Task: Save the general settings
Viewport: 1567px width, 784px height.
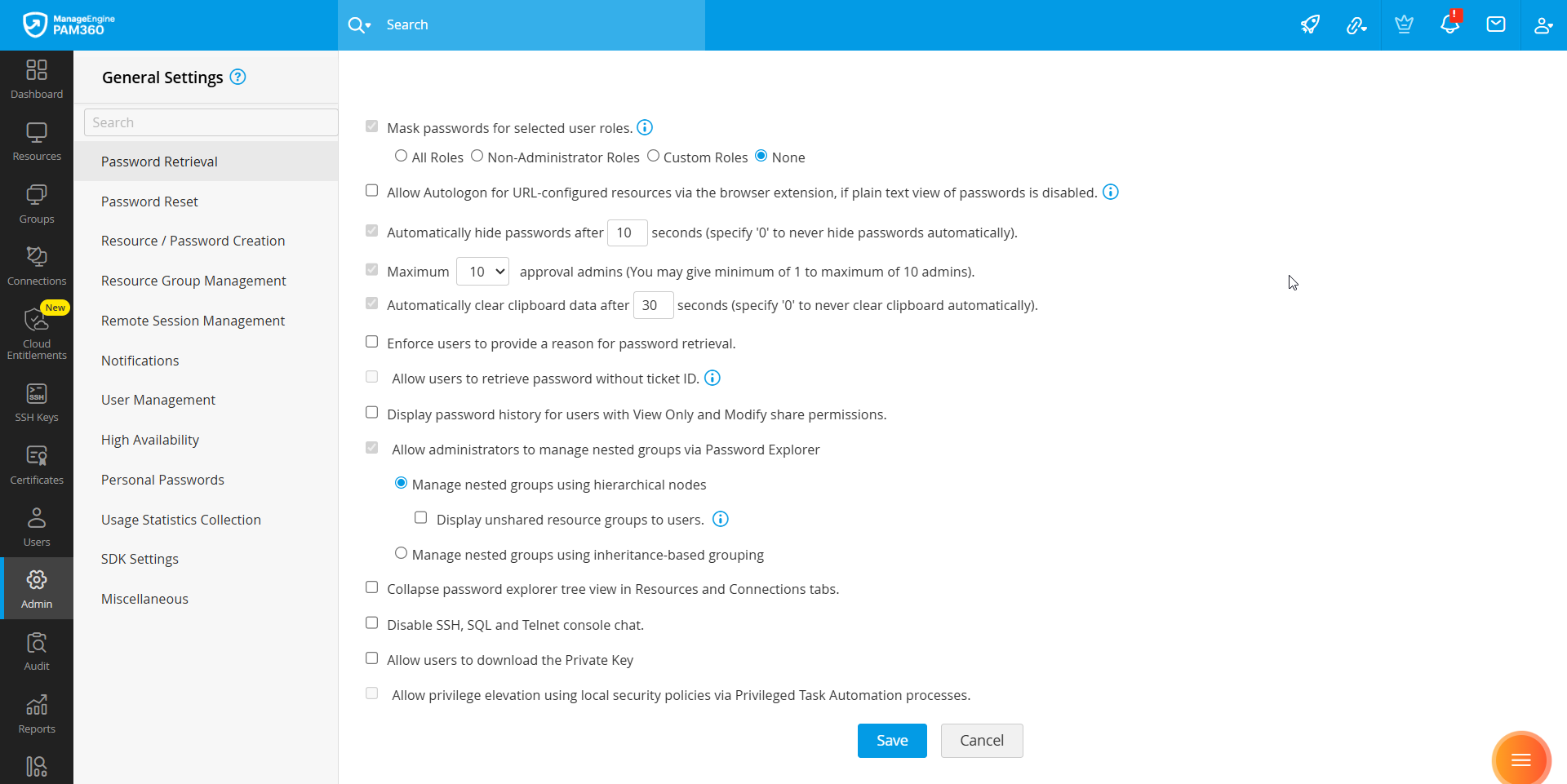Action: (892, 740)
